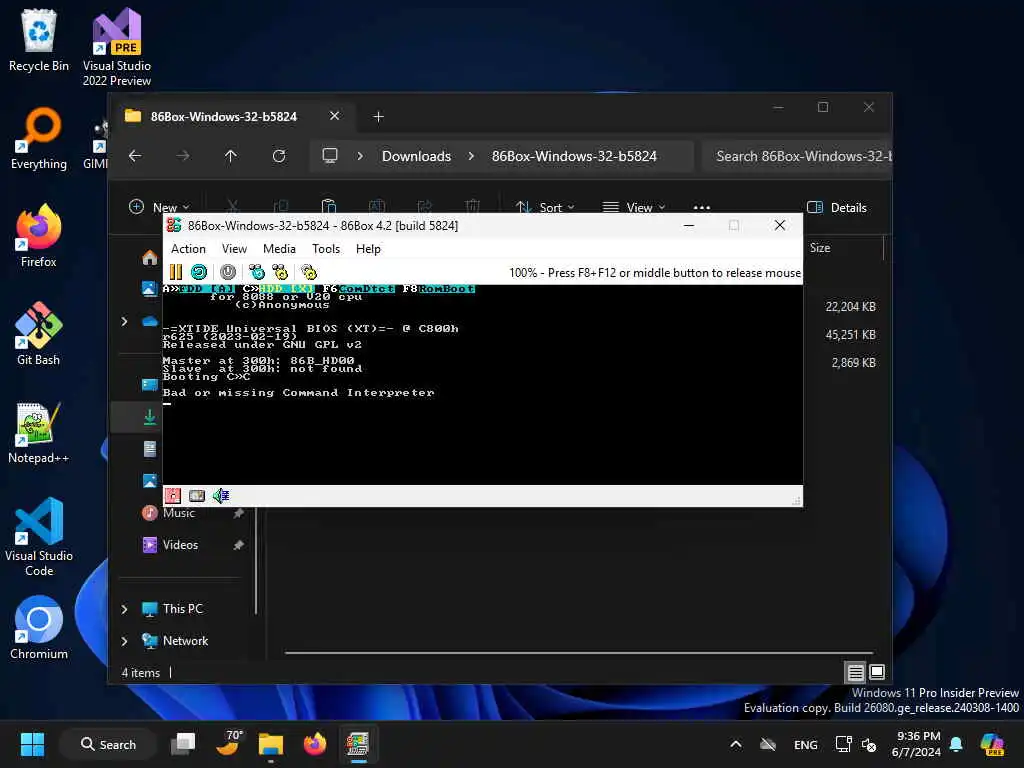1024x768 pixels.
Task: Open Home in Explorer sidebar
Action: 150,257
